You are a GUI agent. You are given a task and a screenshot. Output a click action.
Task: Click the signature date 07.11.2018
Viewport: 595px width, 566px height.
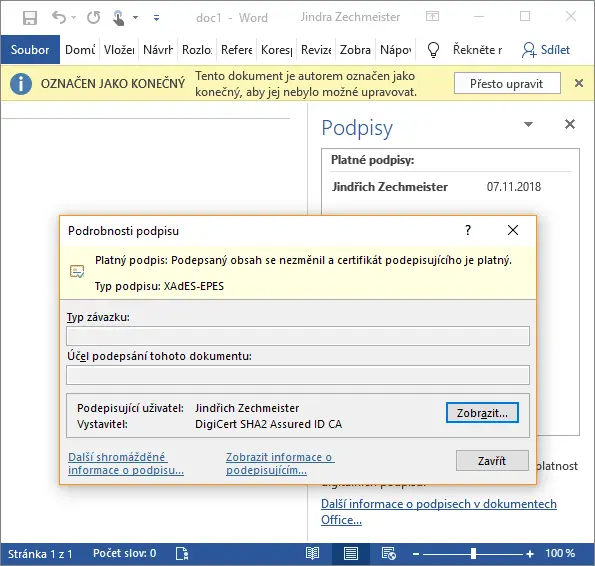coord(513,187)
